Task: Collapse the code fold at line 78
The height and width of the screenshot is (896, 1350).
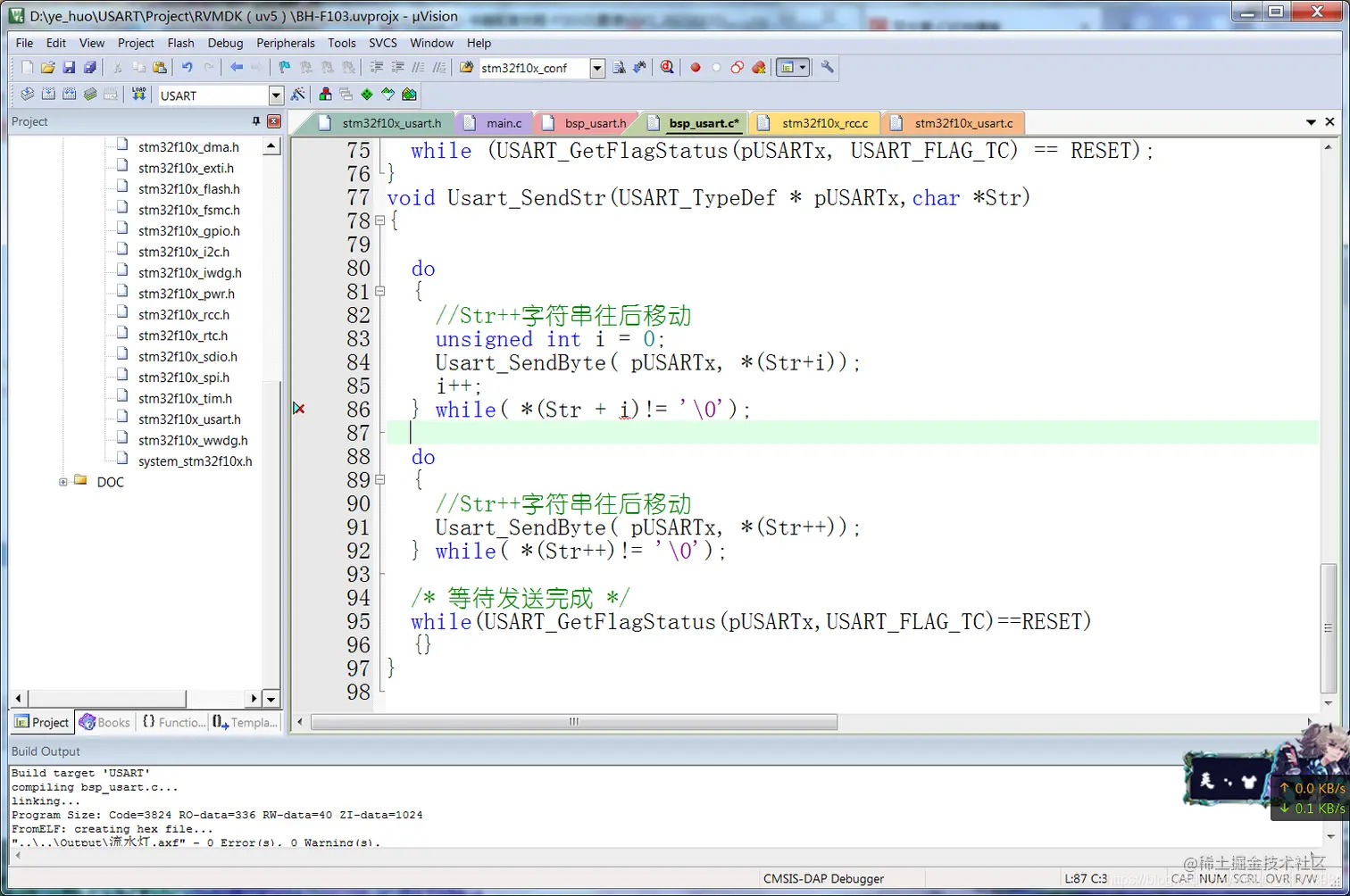Action: pos(380,220)
